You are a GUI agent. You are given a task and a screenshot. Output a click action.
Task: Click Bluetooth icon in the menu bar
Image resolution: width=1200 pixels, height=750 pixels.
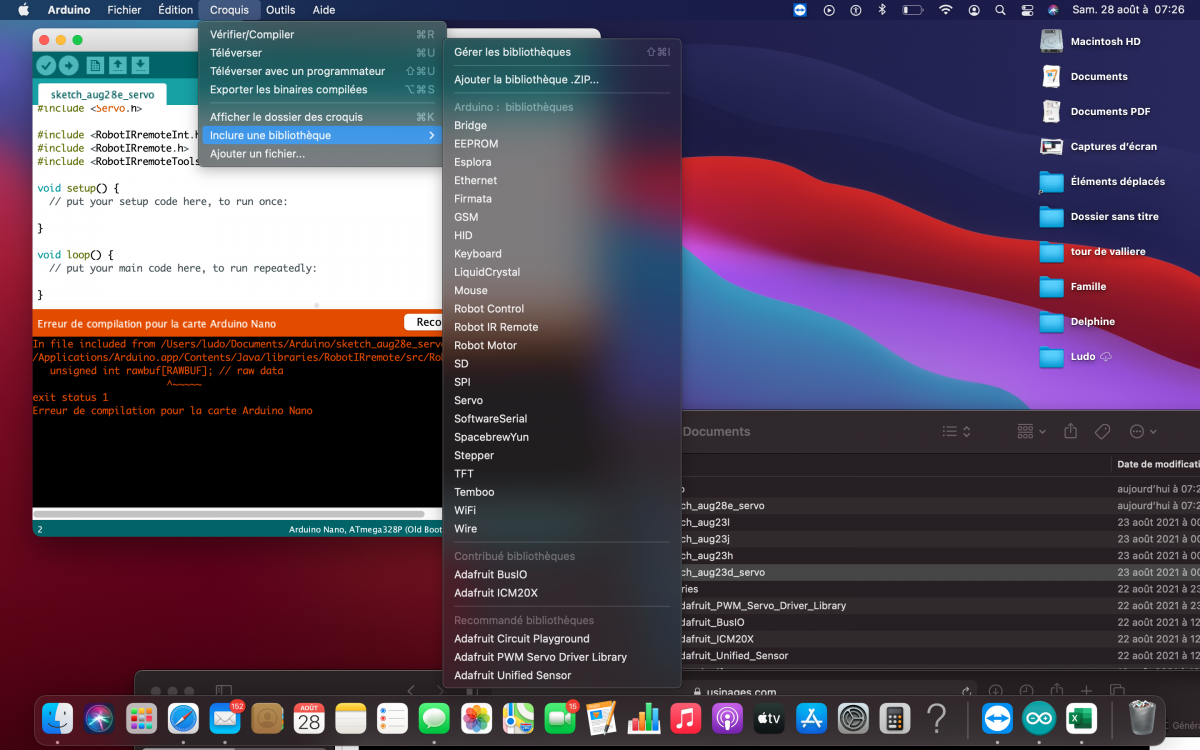pyautogui.click(x=882, y=10)
